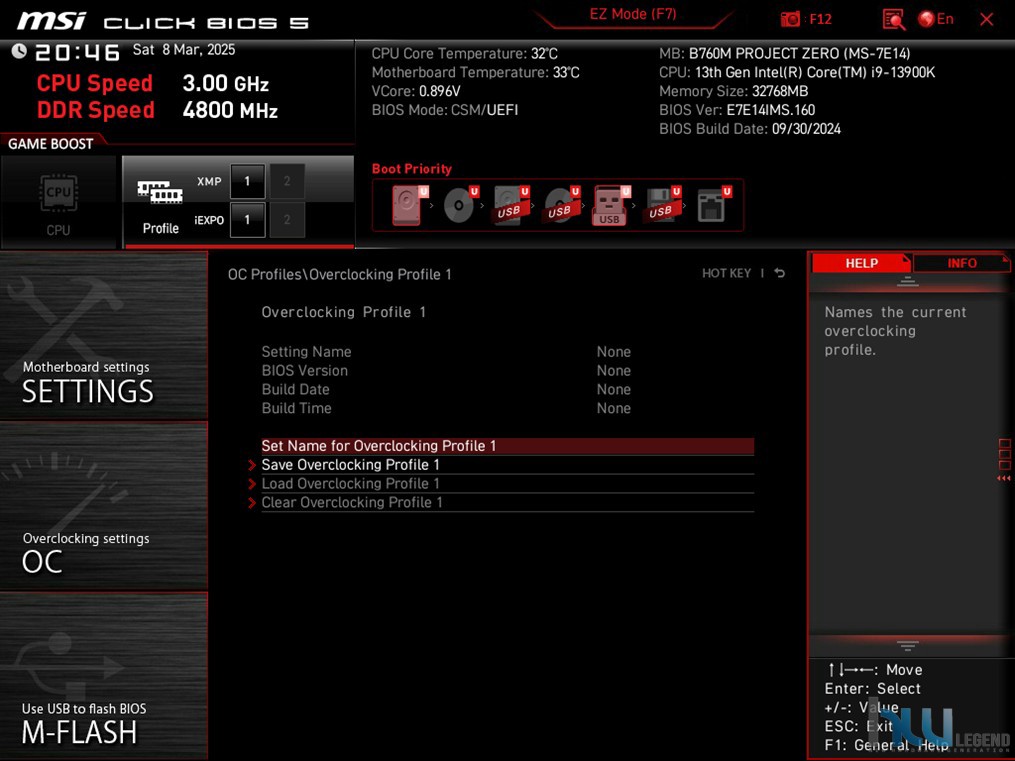1015x761 pixels.
Task: Click the BIOS Version row
Action: (x=446, y=371)
